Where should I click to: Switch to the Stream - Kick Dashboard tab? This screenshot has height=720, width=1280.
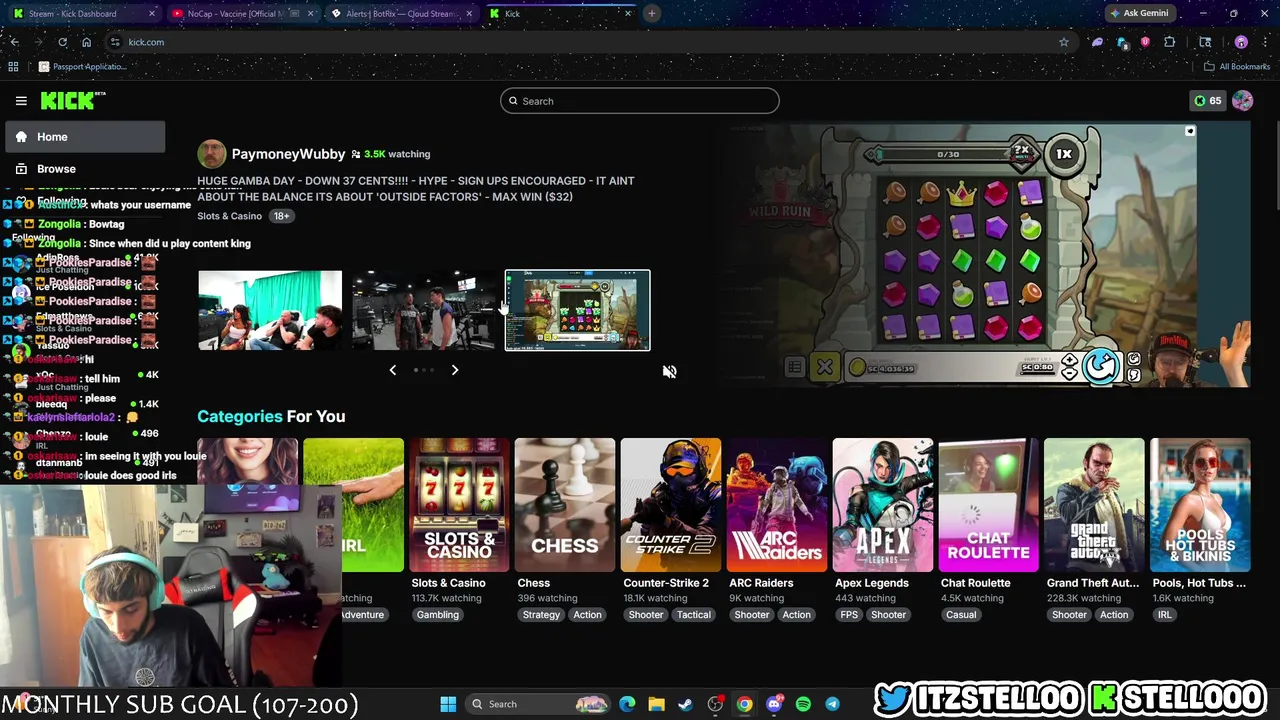[x=82, y=13]
